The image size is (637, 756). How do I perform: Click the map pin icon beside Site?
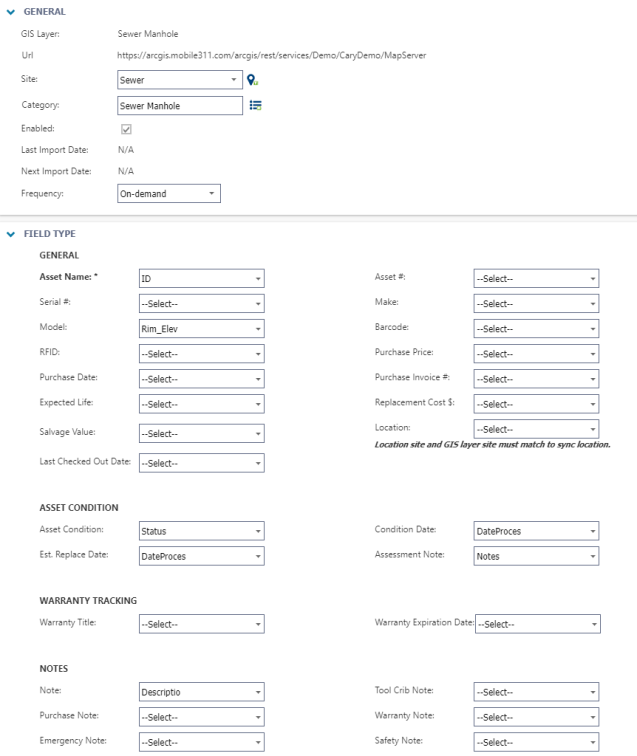(253, 80)
